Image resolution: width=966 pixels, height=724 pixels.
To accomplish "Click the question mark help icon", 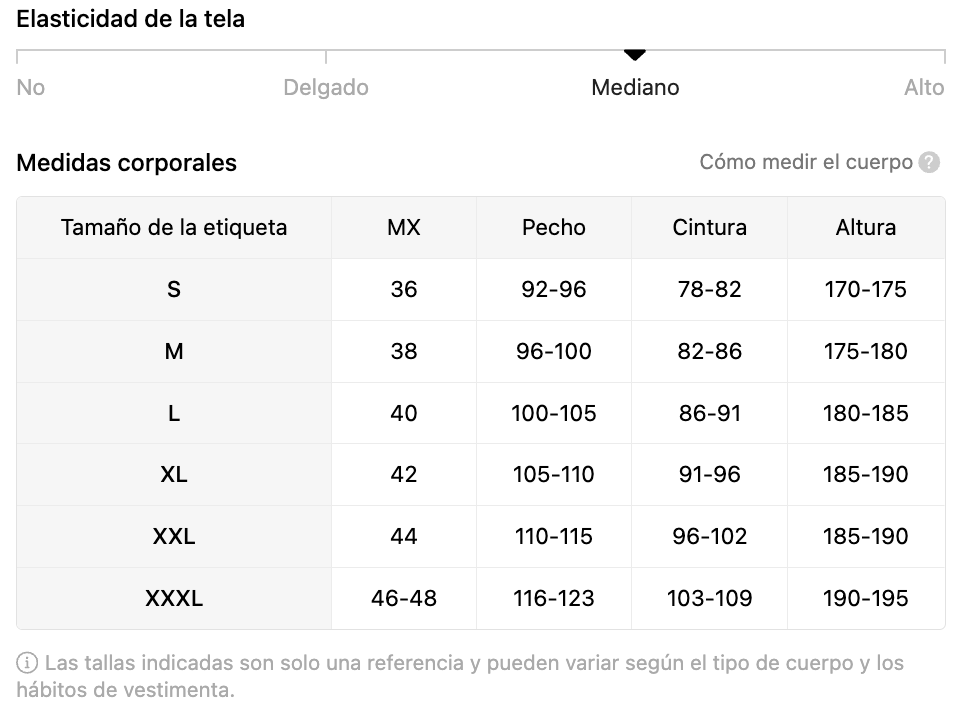I will coord(928,163).
